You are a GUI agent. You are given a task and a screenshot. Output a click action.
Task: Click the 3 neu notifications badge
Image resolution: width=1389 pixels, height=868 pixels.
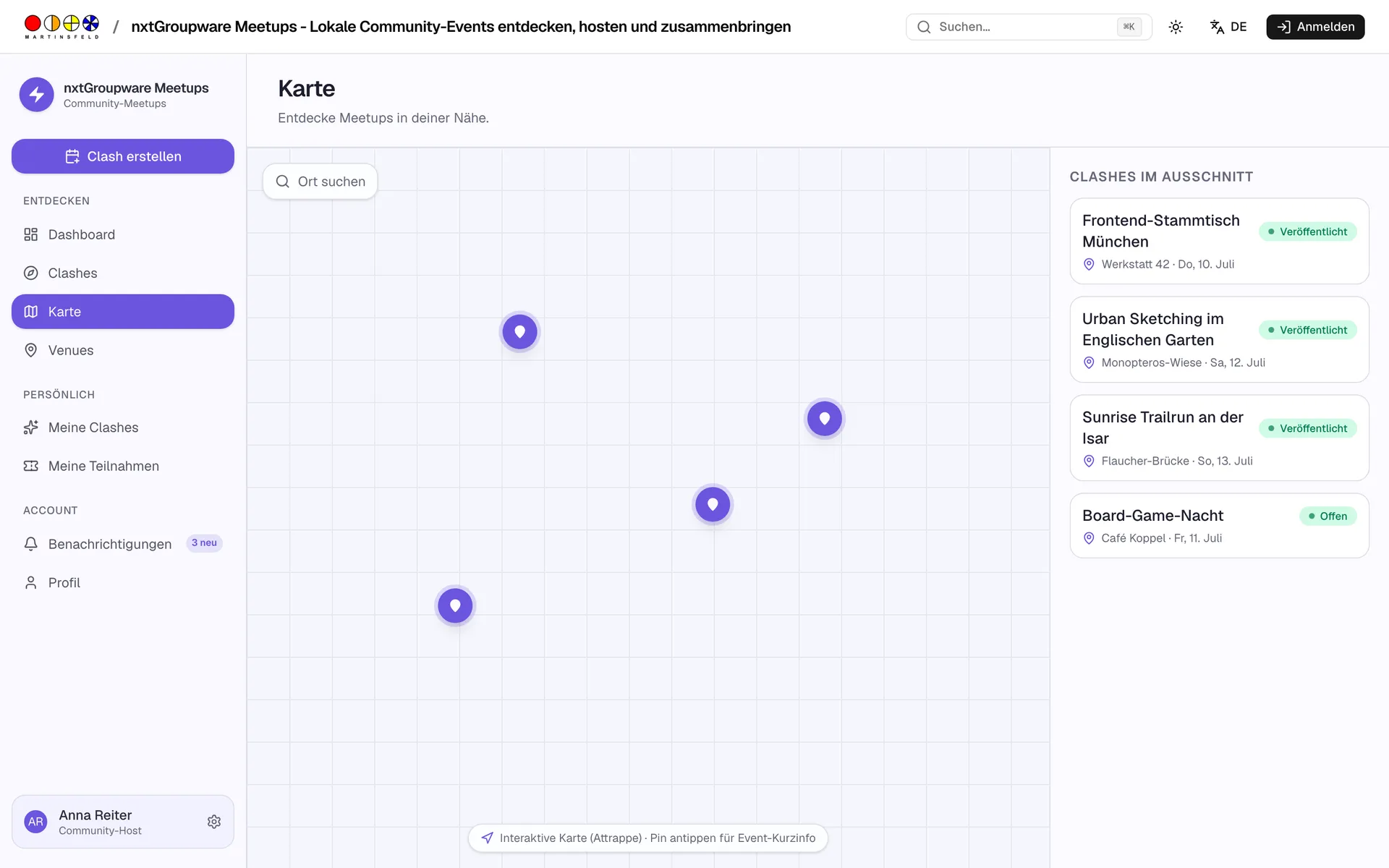204,543
